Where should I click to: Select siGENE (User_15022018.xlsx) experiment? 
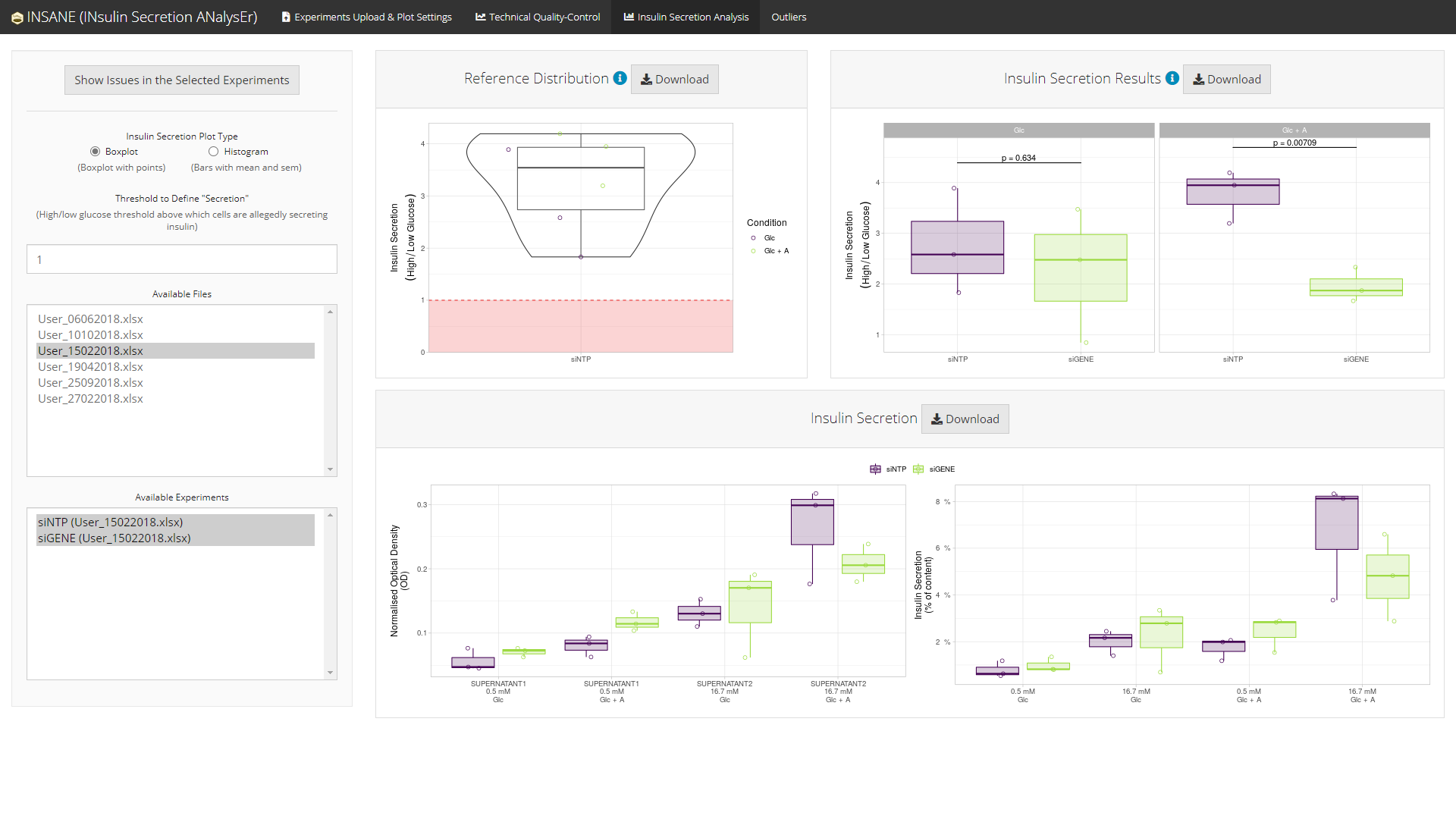pyautogui.click(x=115, y=538)
